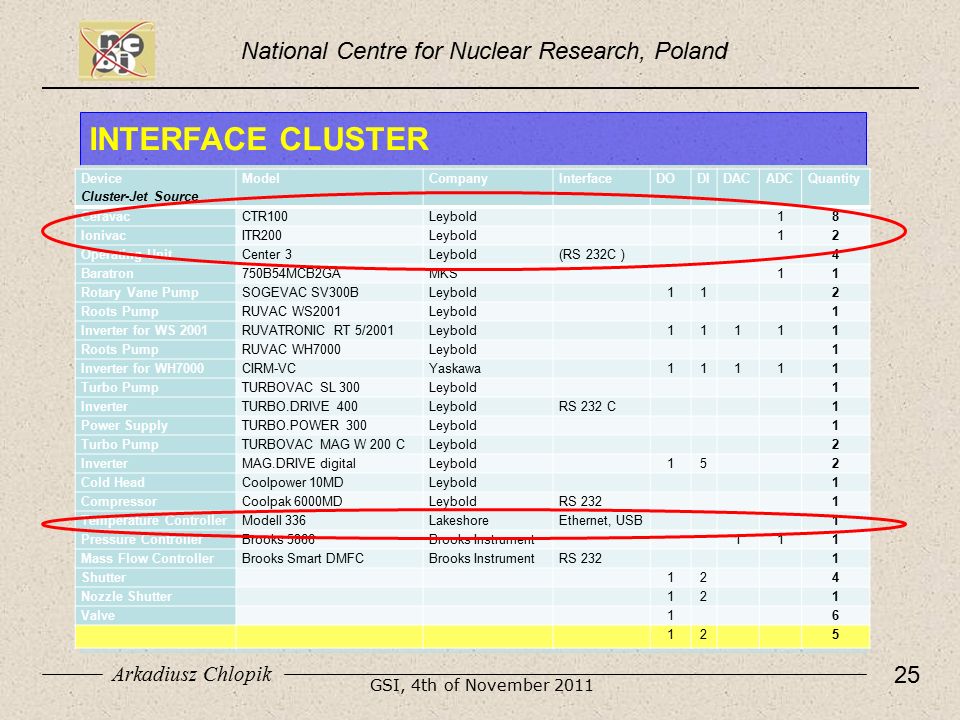The height and width of the screenshot is (720, 960).
Task: Select the 'ADC' column header
Action: pyautogui.click(x=779, y=178)
